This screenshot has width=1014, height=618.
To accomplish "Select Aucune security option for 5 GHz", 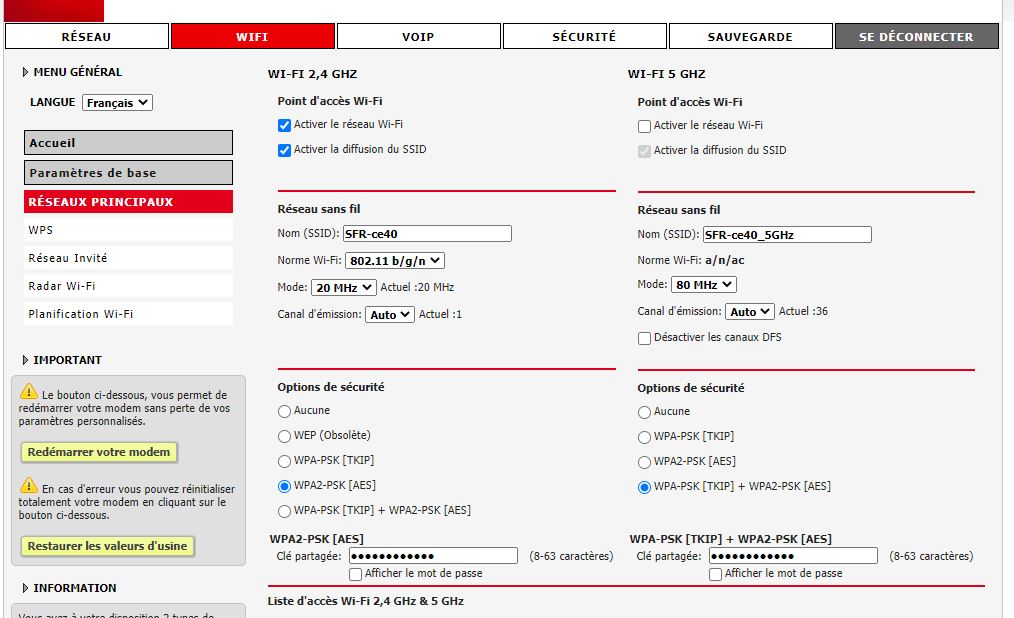I will 644,412.
